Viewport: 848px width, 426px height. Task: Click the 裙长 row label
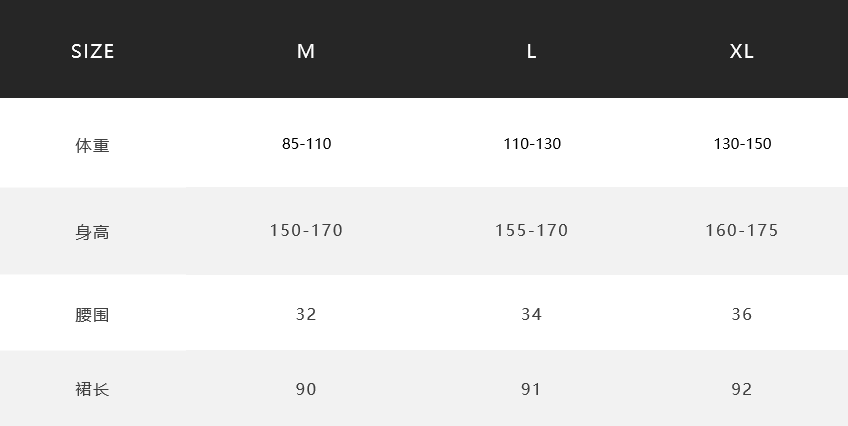(x=92, y=389)
